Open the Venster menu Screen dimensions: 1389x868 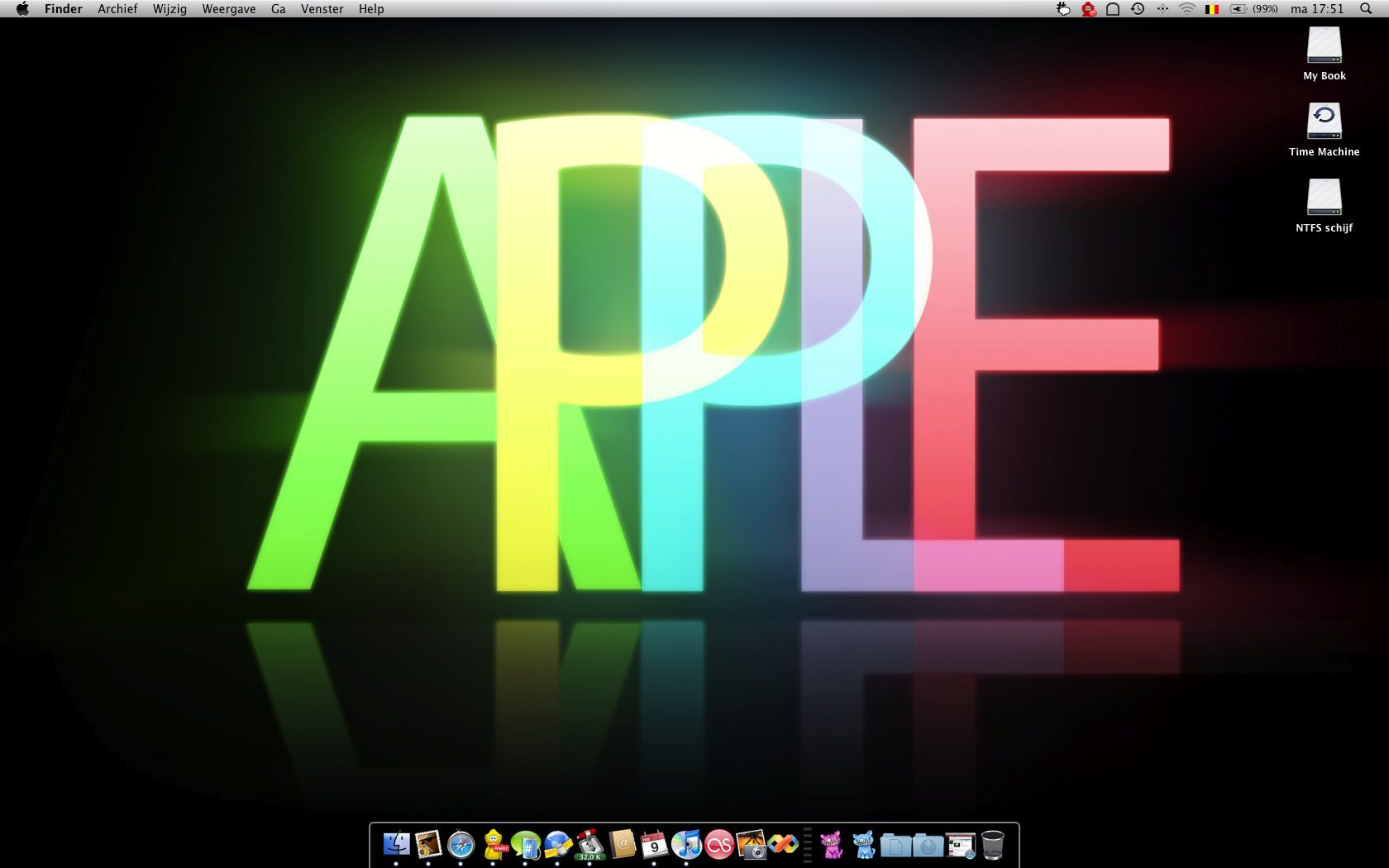point(322,9)
